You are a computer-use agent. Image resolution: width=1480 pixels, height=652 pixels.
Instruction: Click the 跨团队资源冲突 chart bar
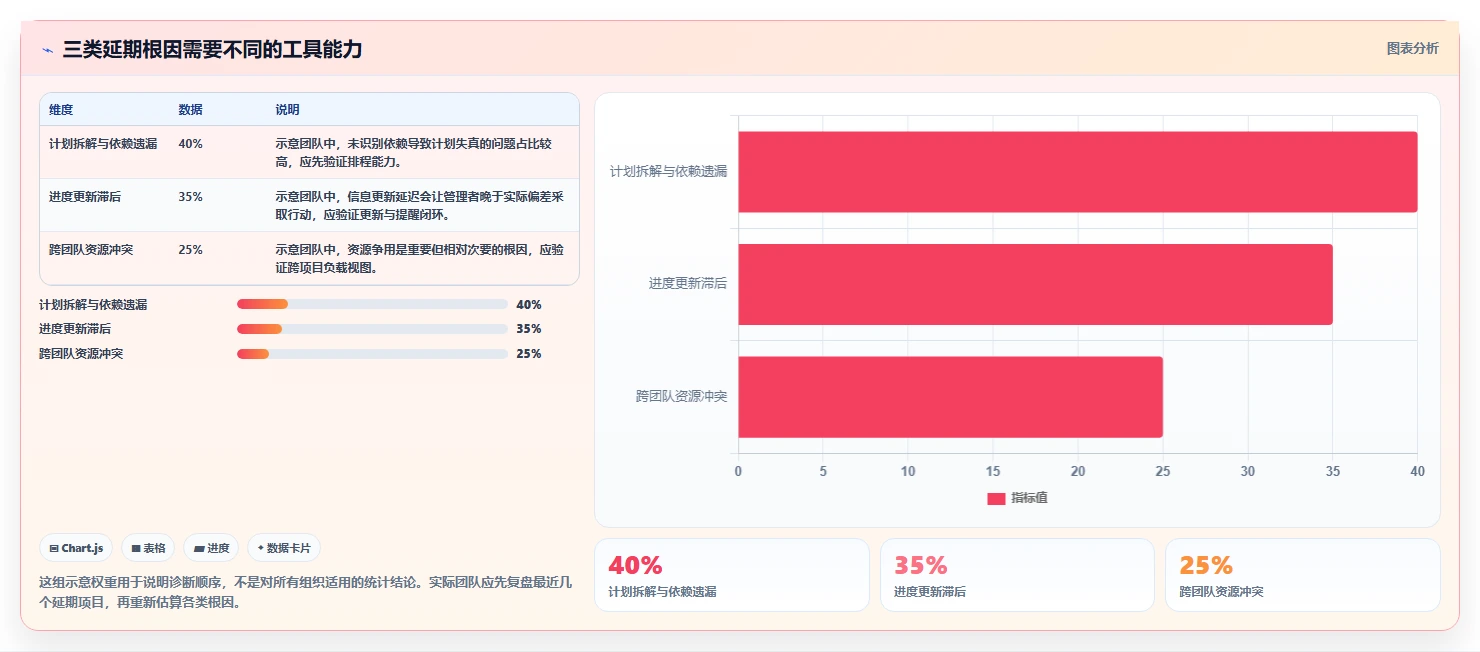click(x=950, y=397)
